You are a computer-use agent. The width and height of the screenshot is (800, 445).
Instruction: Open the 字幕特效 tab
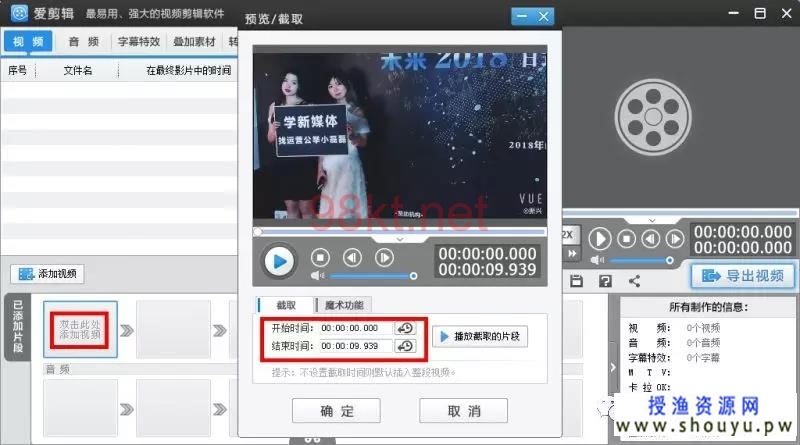(139, 41)
